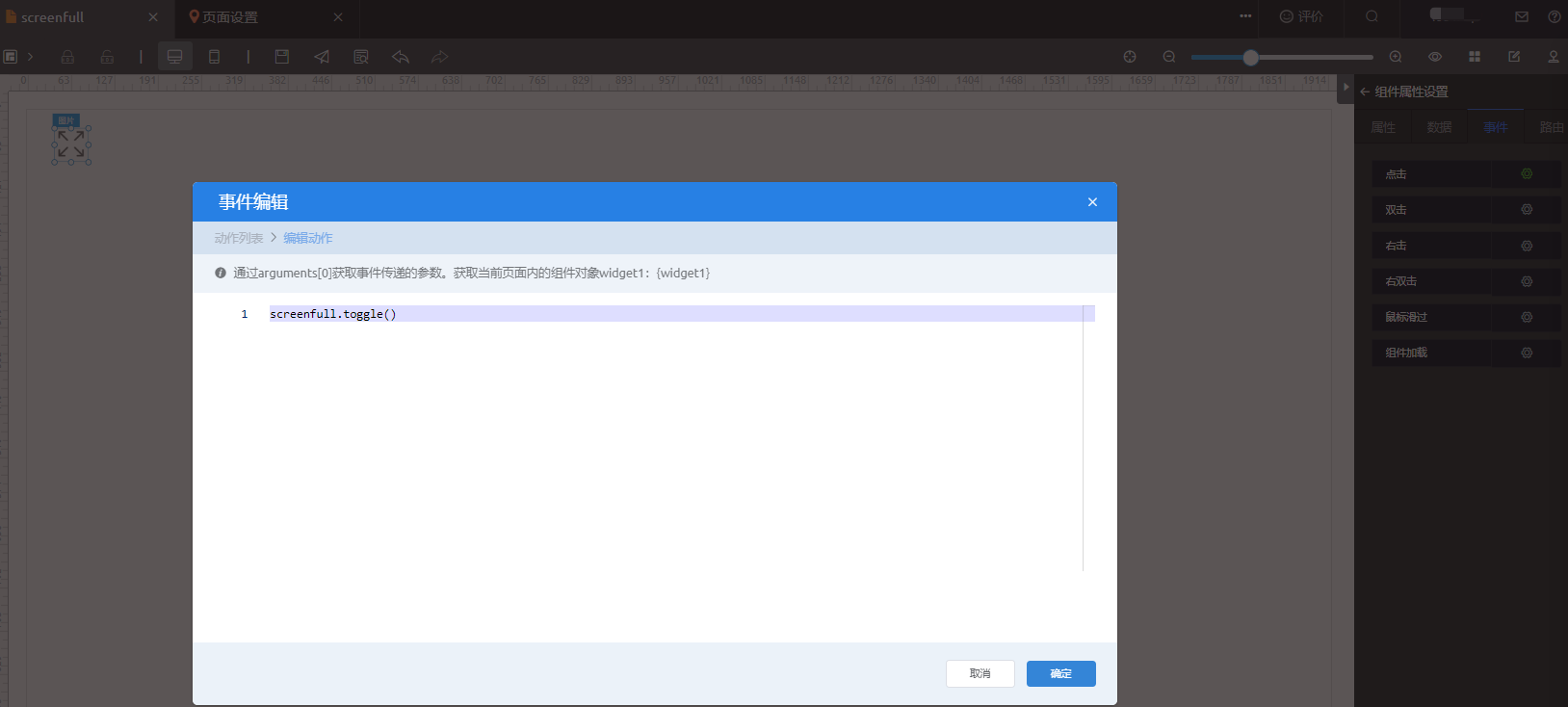This screenshot has width=1568, height=707.
Task: Click the 右双击 event label
Action: click(x=1401, y=281)
